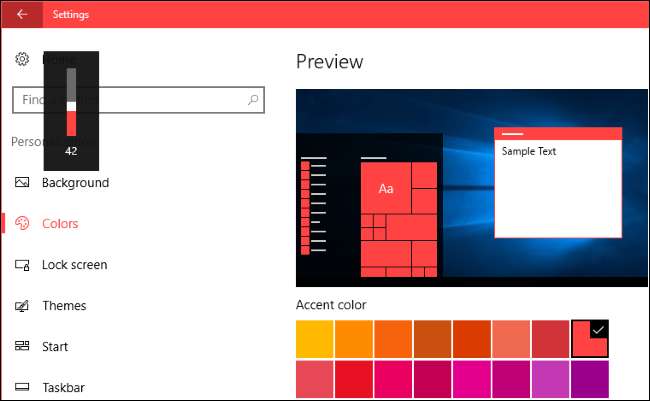Screen dimensions: 650x401
Task: Click the volume slider showing 42
Action: click(71, 102)
